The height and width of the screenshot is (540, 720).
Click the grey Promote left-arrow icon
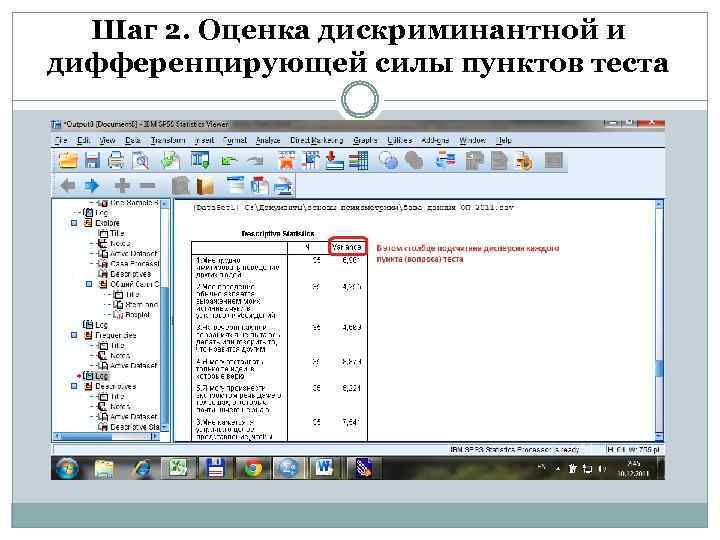click(68, 186)
